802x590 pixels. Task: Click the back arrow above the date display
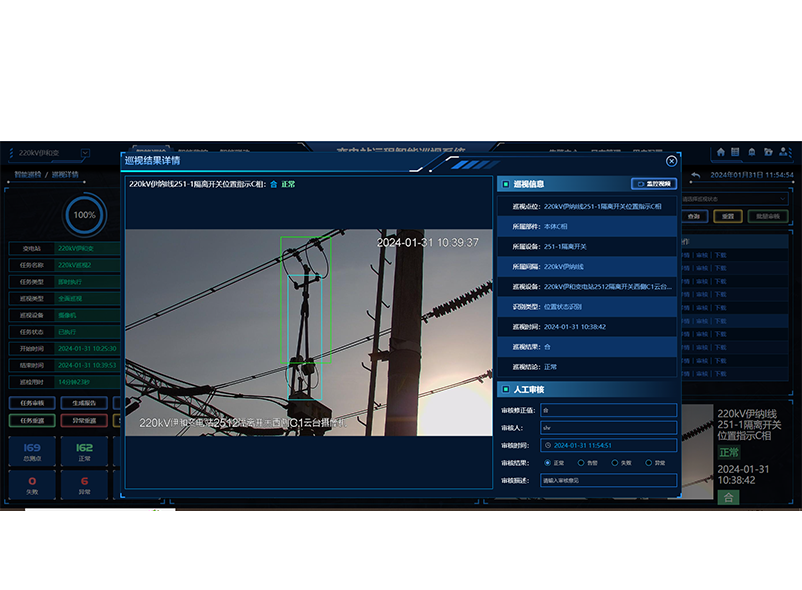coord(696,174)
